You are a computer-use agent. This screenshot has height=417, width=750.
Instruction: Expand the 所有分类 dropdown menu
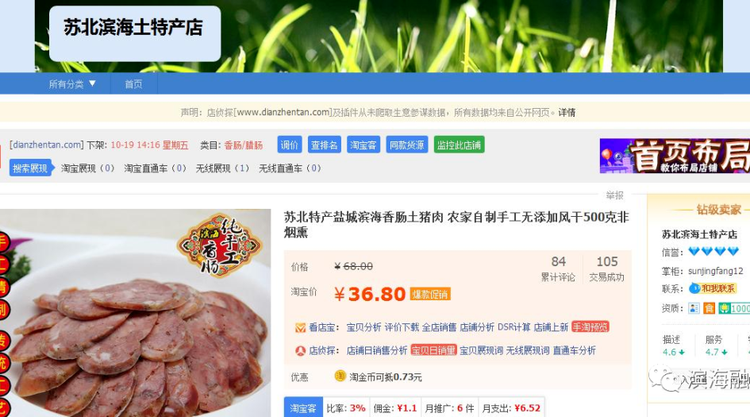(x=72, y=84)
